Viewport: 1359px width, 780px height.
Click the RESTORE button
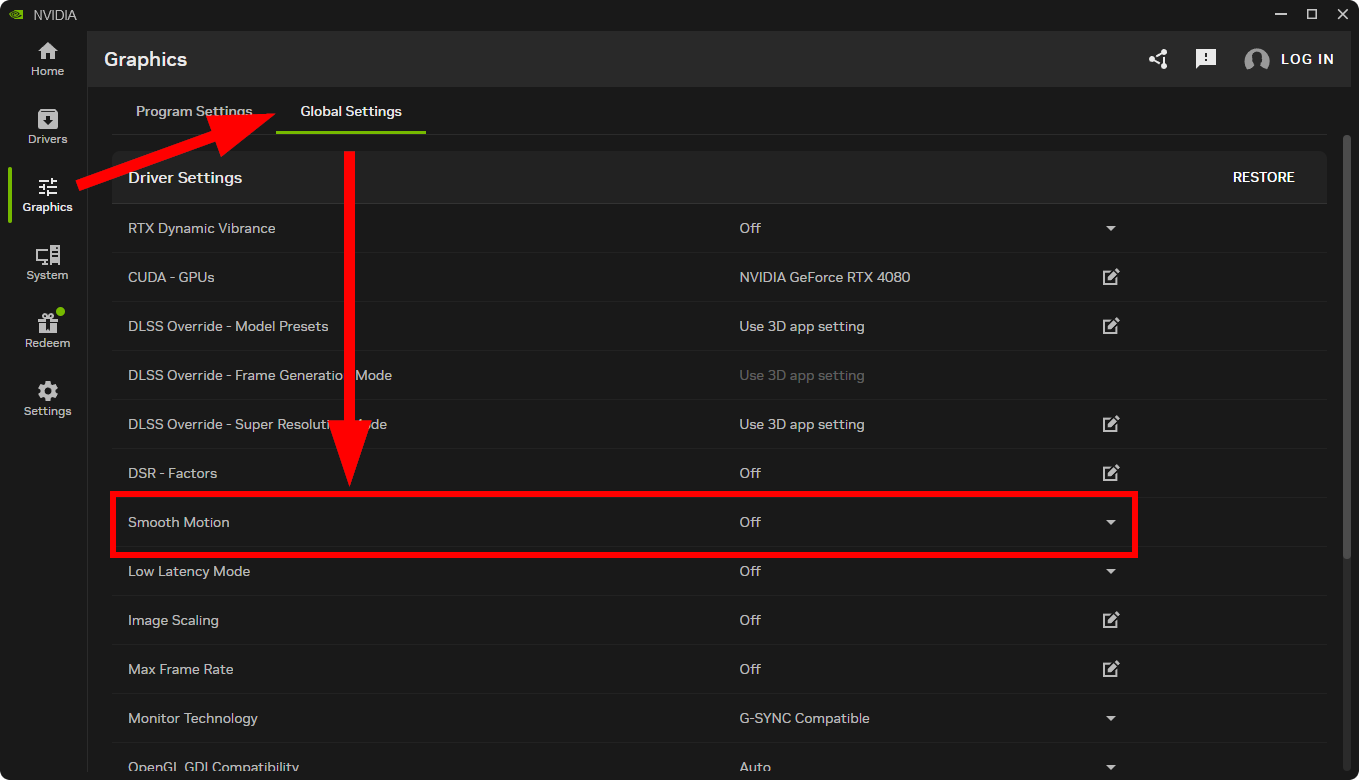tap(1263, 177)
